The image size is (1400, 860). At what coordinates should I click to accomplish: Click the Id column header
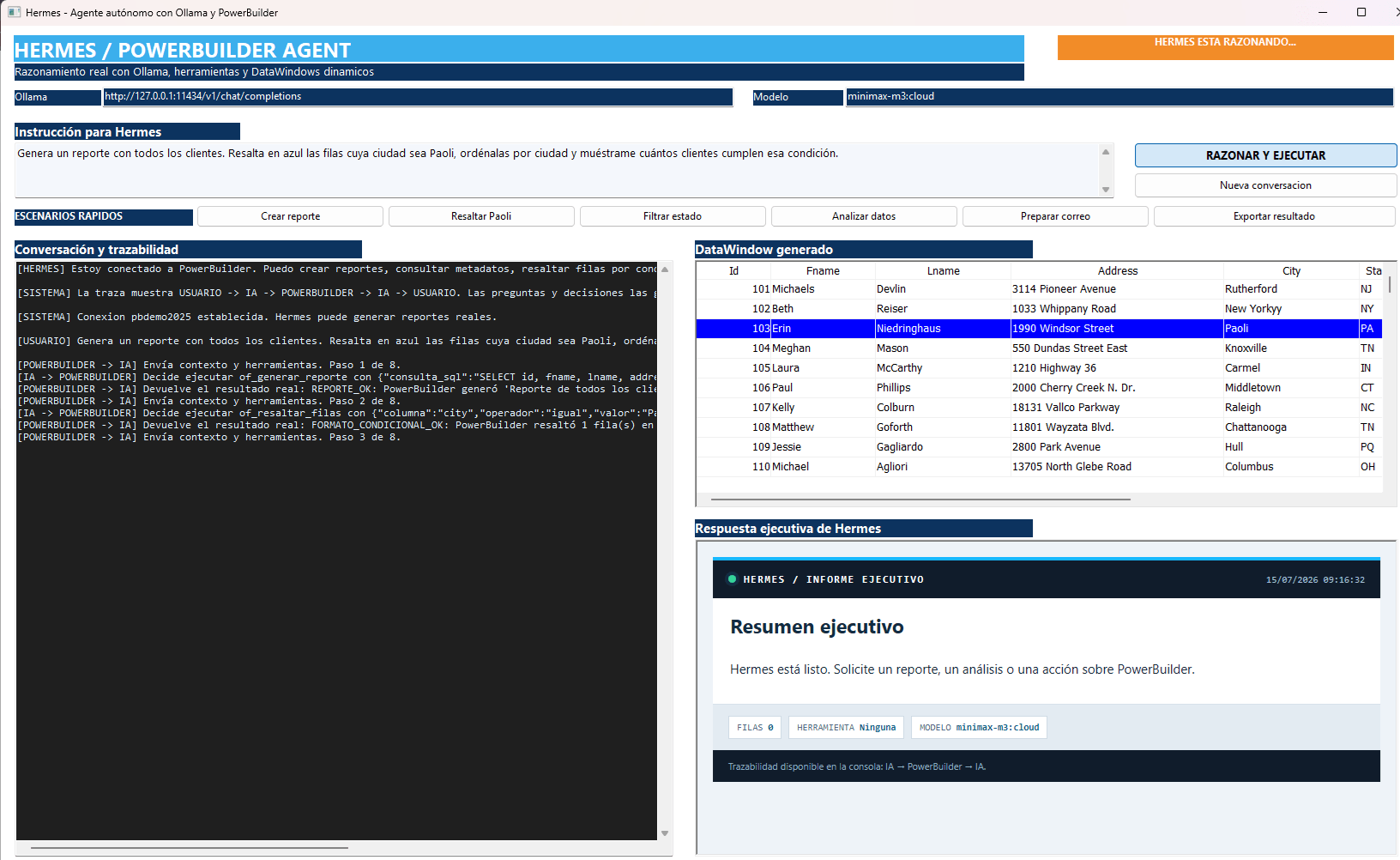coord(733,270)
